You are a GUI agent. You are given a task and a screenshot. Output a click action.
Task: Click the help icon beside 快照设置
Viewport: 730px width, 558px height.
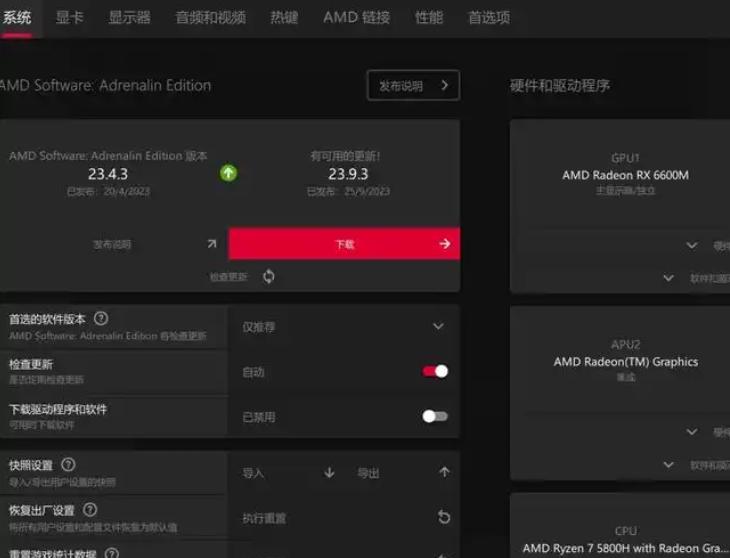(68, 464)
